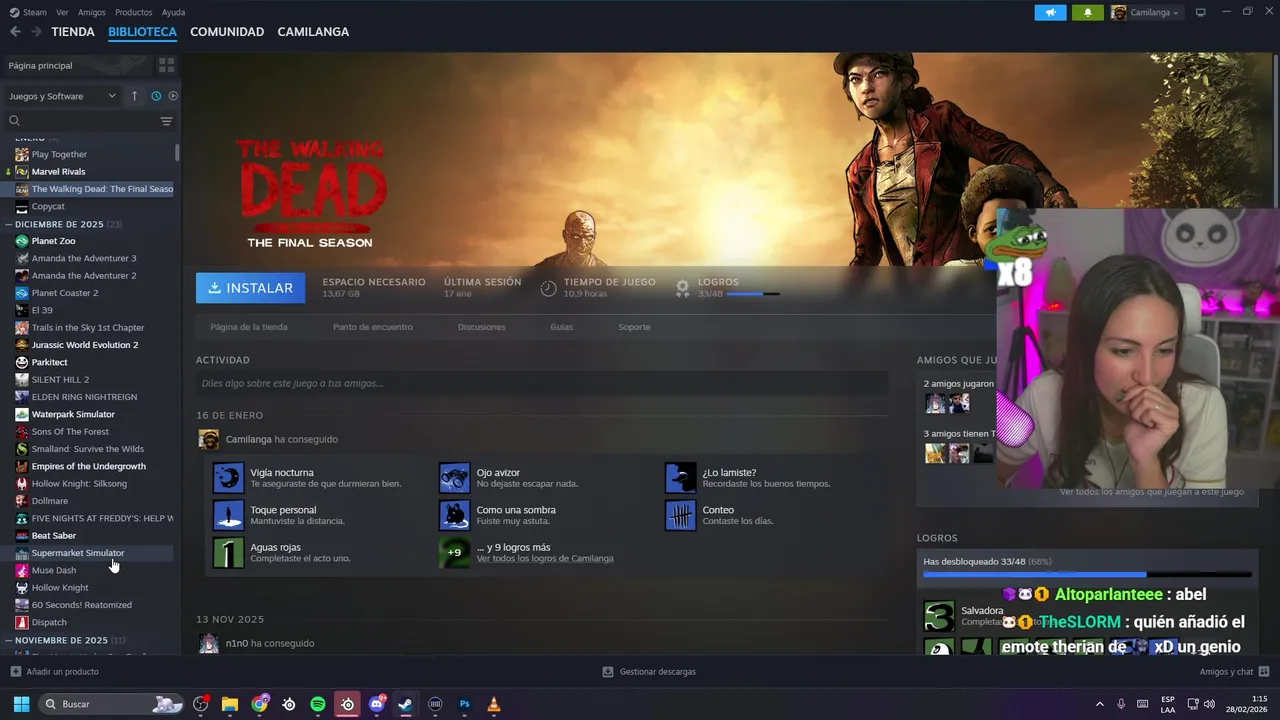Image resolution: width=1280 pixels, height=720 pixels.
Task: Open Página de la tienda link
Action: [x=249, y=327]
